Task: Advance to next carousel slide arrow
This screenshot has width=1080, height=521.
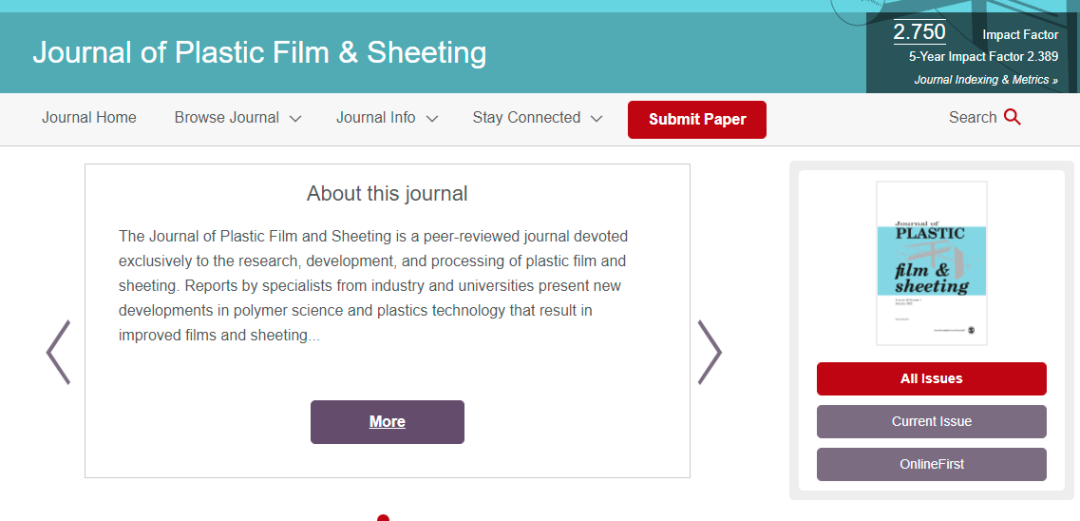Action: coord(709,352)
